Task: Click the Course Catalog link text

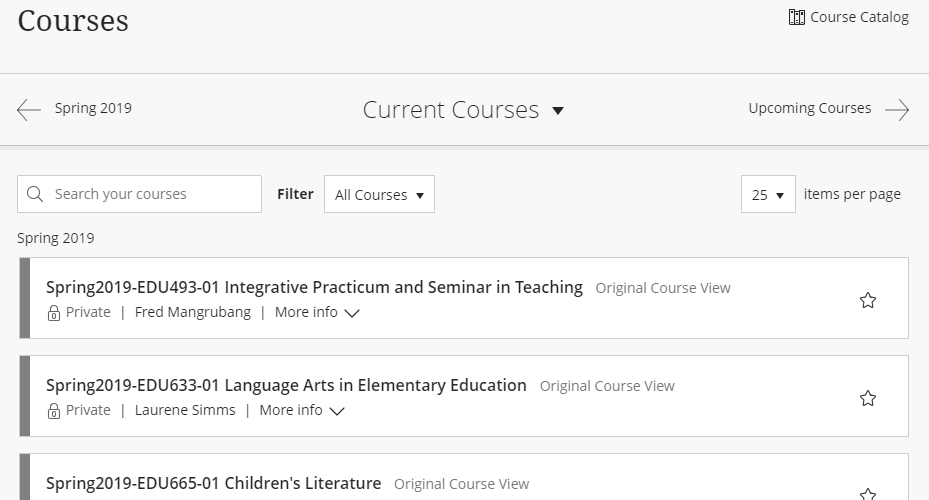Action: [859, 17]
